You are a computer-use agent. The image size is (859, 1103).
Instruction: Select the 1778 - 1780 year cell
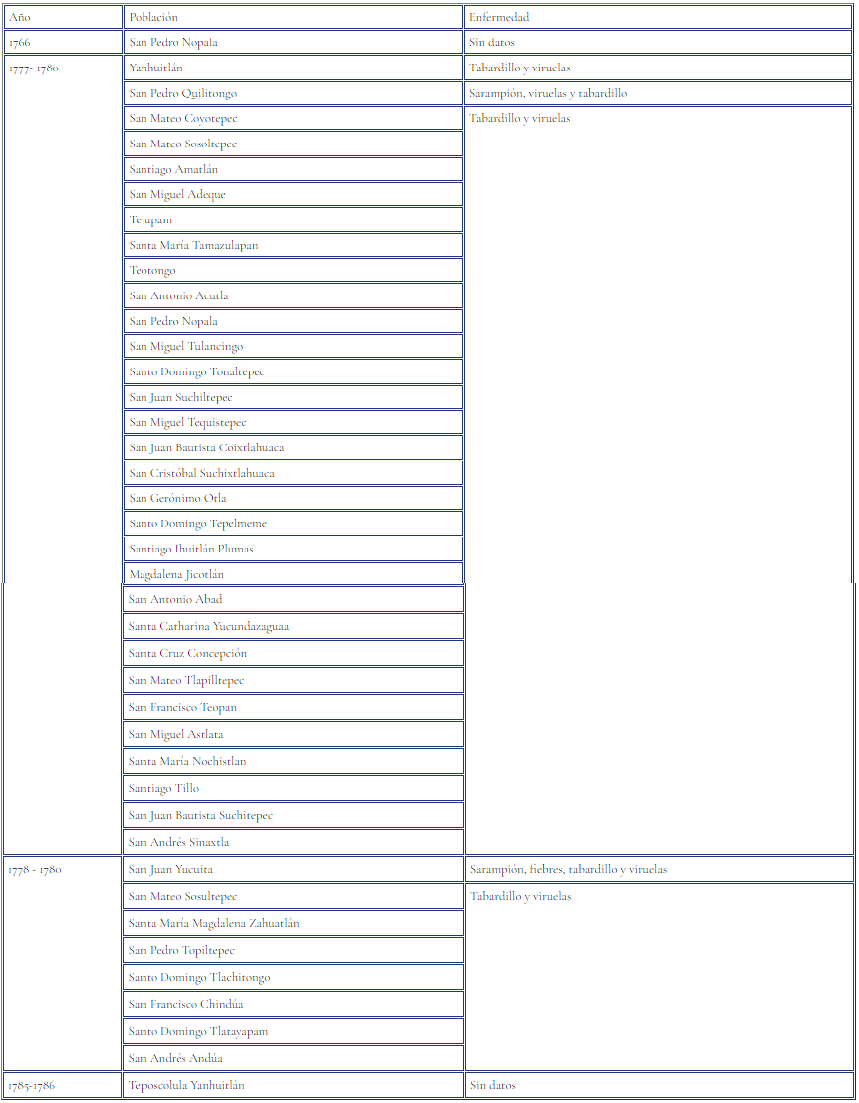coord(62,870)
